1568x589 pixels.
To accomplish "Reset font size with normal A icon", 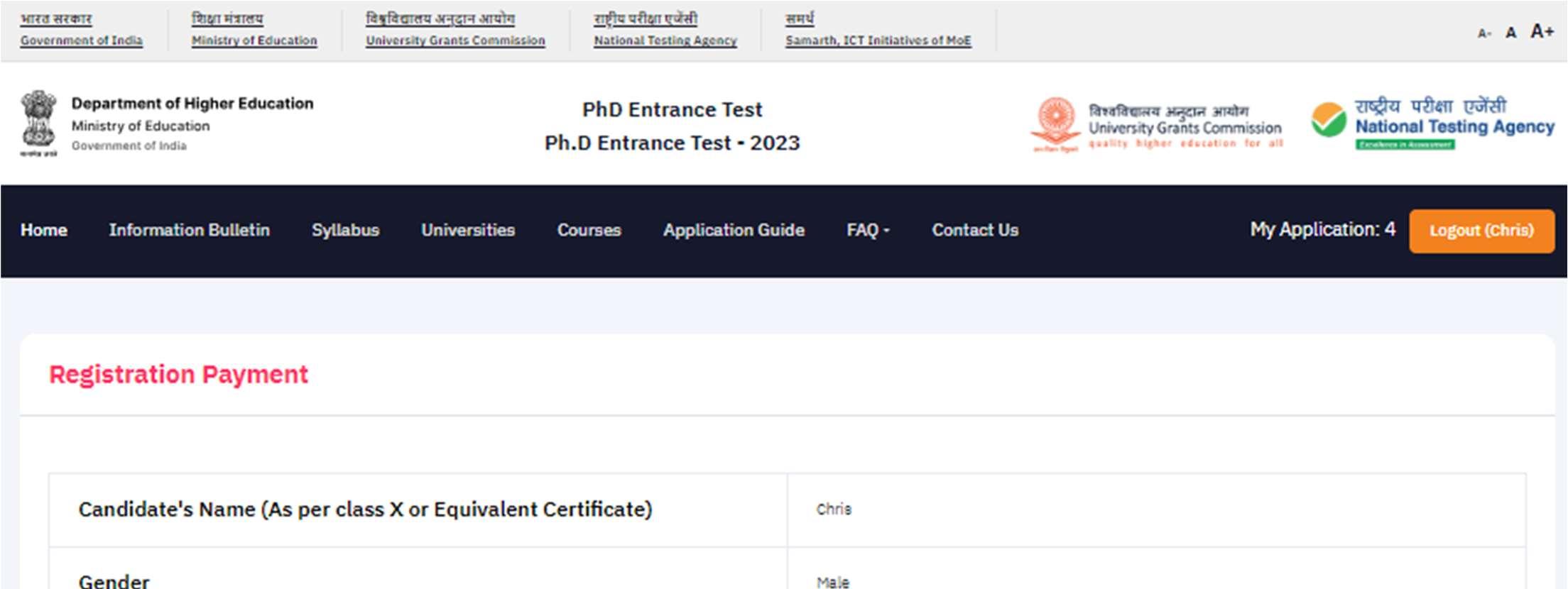I will (1510, 33).
